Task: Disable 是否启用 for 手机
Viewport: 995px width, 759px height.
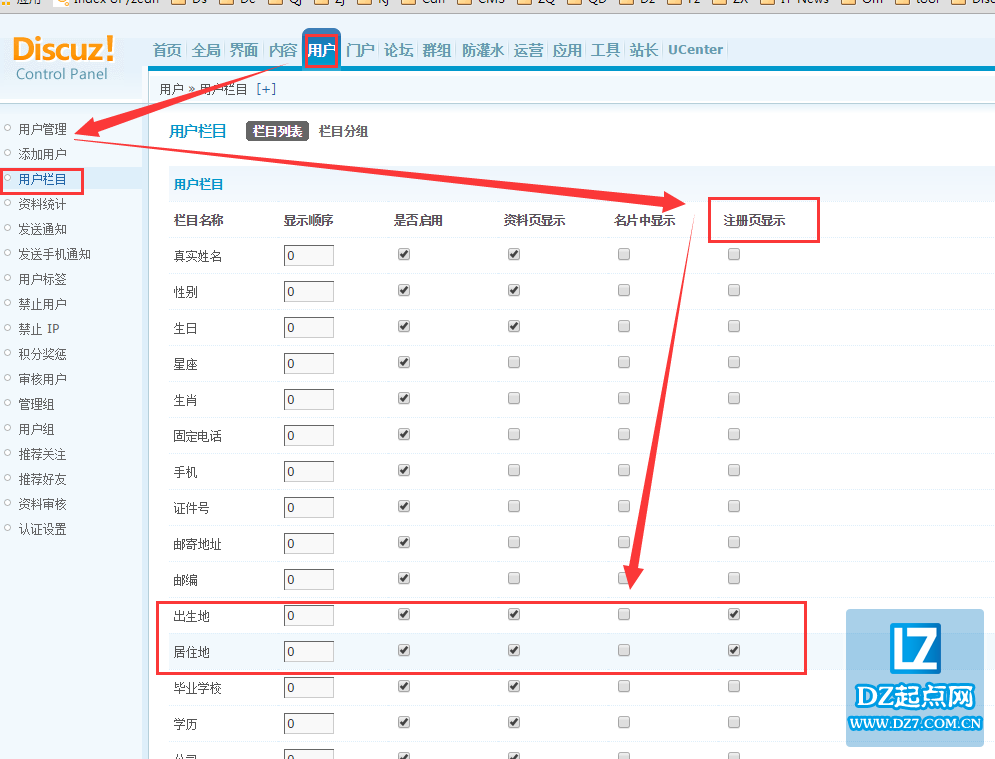Action: (x=404, y=471)
